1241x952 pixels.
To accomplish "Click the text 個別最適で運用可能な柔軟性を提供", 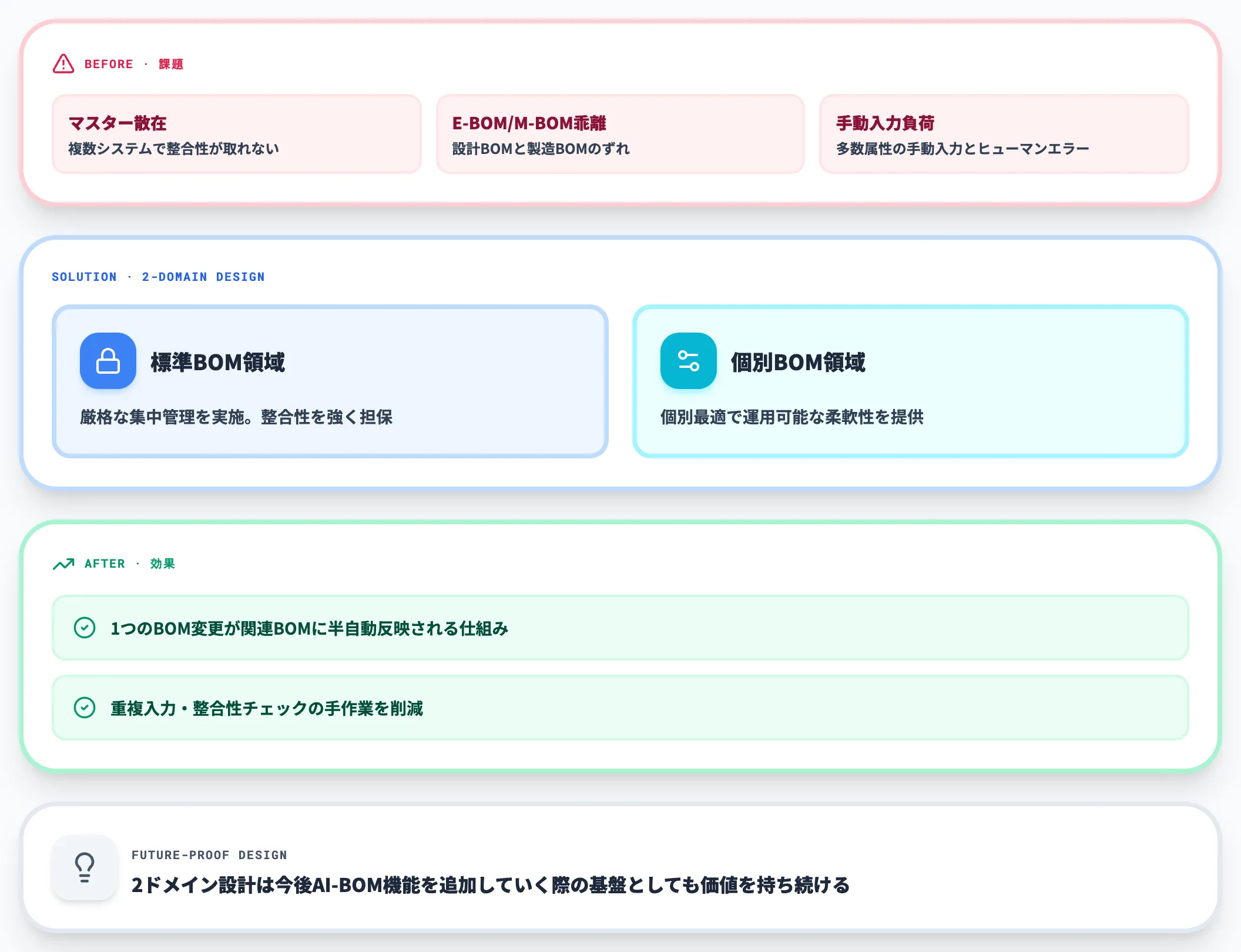I will (792, 417).
